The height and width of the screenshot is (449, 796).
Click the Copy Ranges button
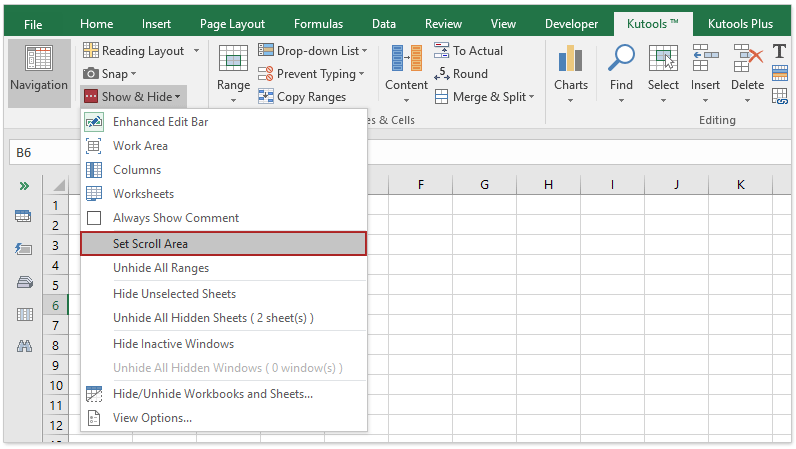point(302,97)
